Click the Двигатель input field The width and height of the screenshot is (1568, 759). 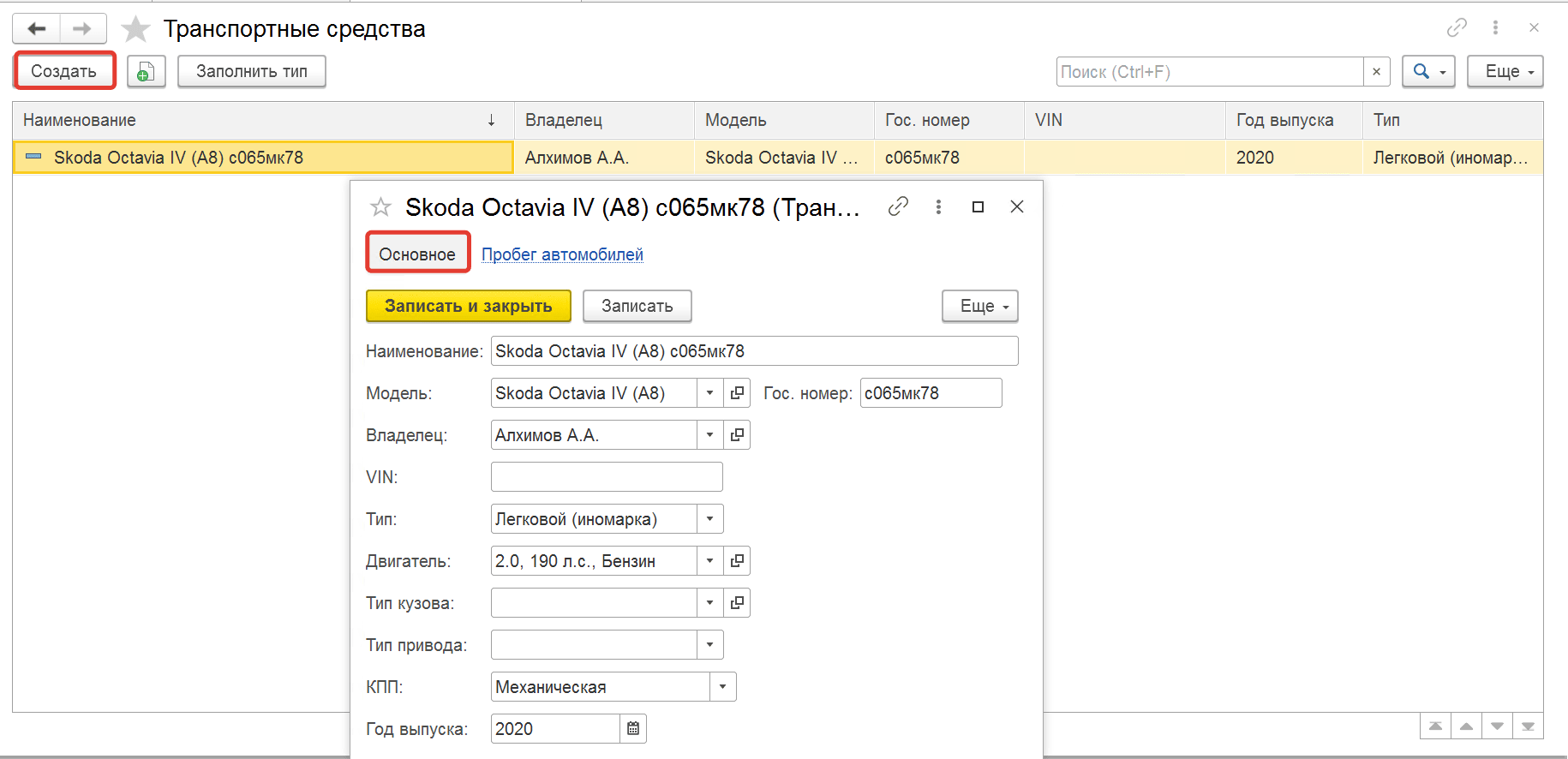pyautogui.click(x=594, y=561)
